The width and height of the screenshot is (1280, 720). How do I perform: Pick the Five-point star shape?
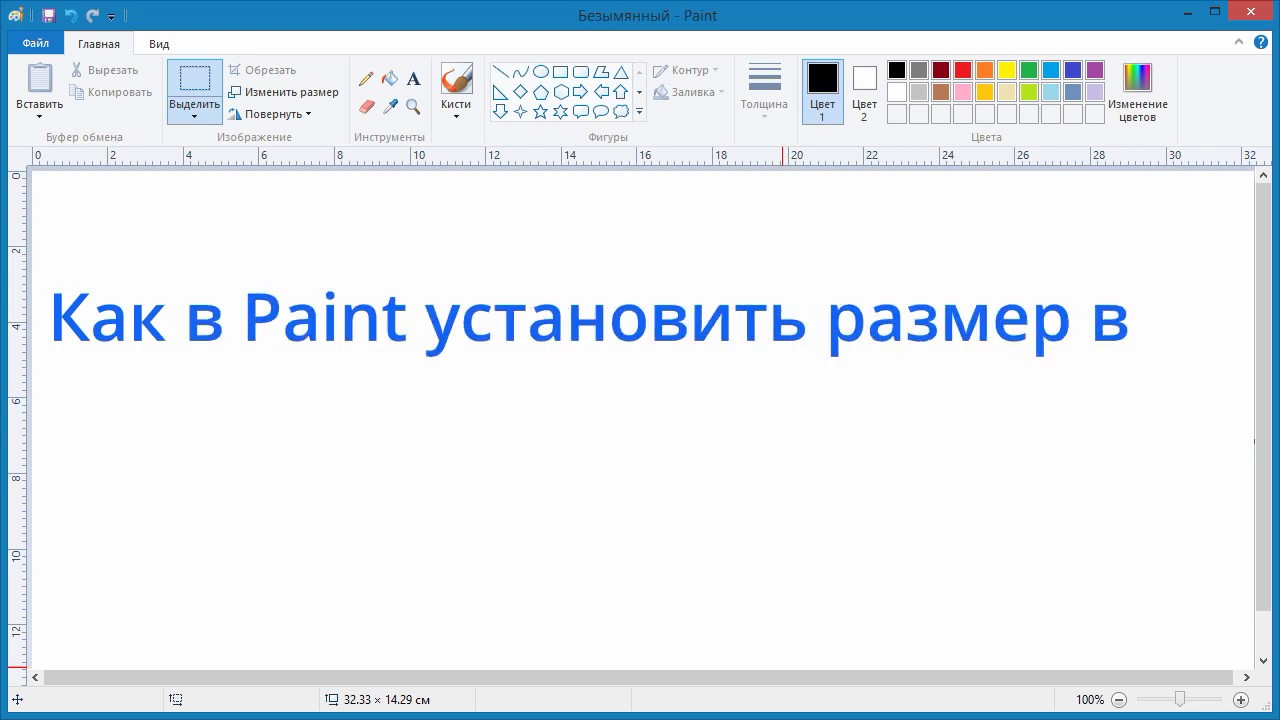540,112
